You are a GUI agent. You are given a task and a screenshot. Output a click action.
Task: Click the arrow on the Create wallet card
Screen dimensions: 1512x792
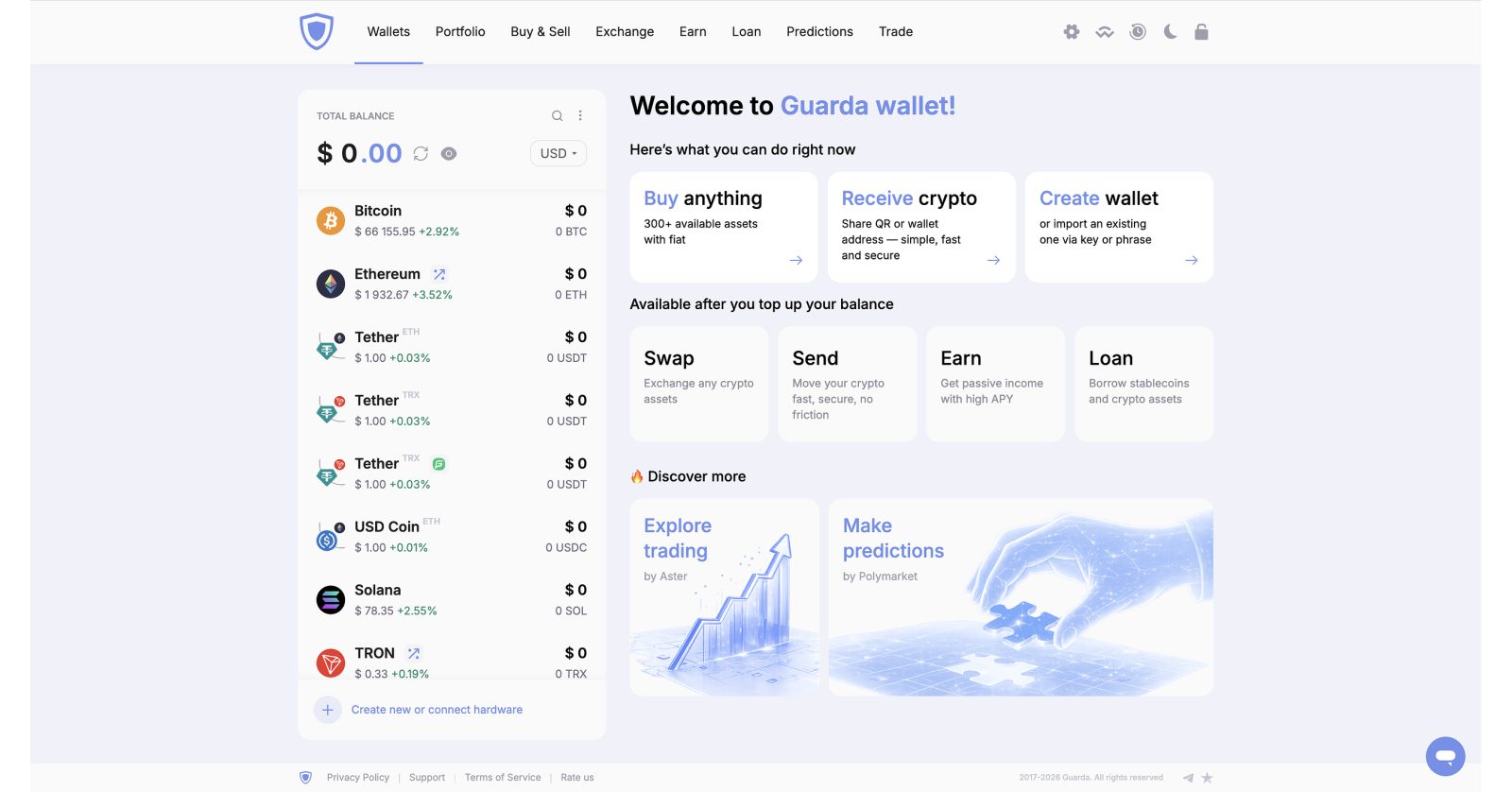pos(1191,260)
